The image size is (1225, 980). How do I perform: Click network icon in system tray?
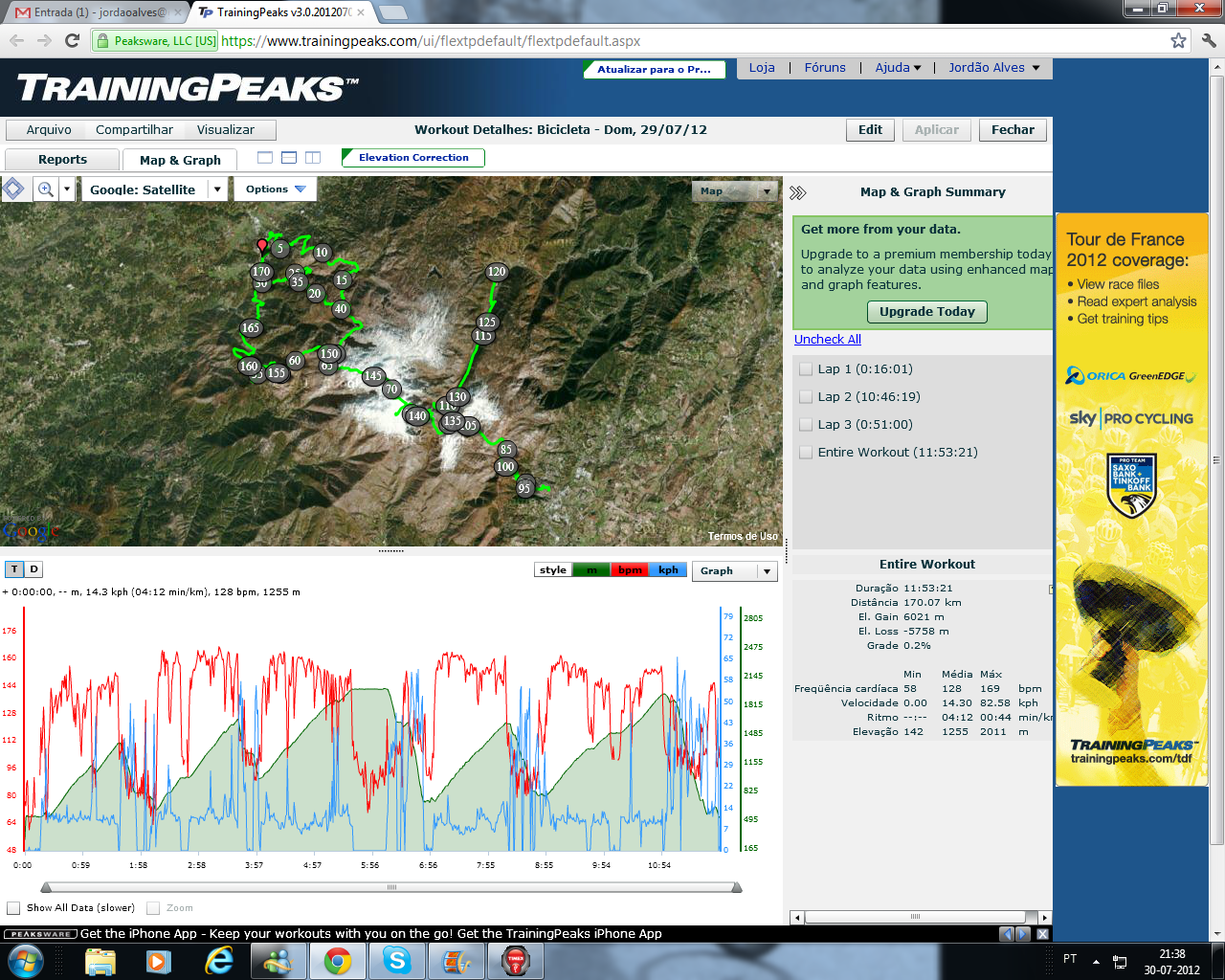point(1120,961)
